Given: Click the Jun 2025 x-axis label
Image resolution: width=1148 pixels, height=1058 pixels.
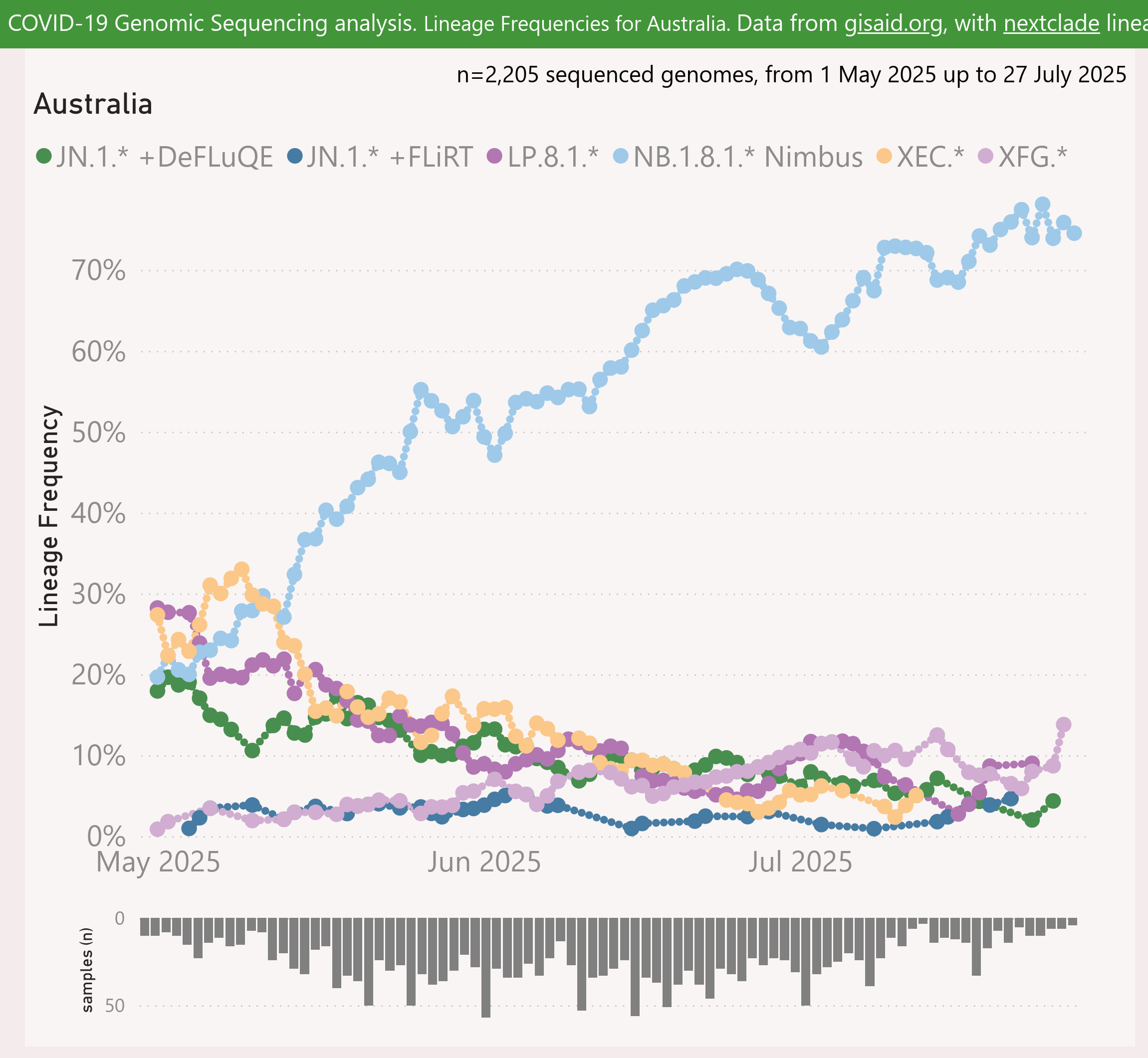Looking at the screenshot, I should (x=484, y=862).
